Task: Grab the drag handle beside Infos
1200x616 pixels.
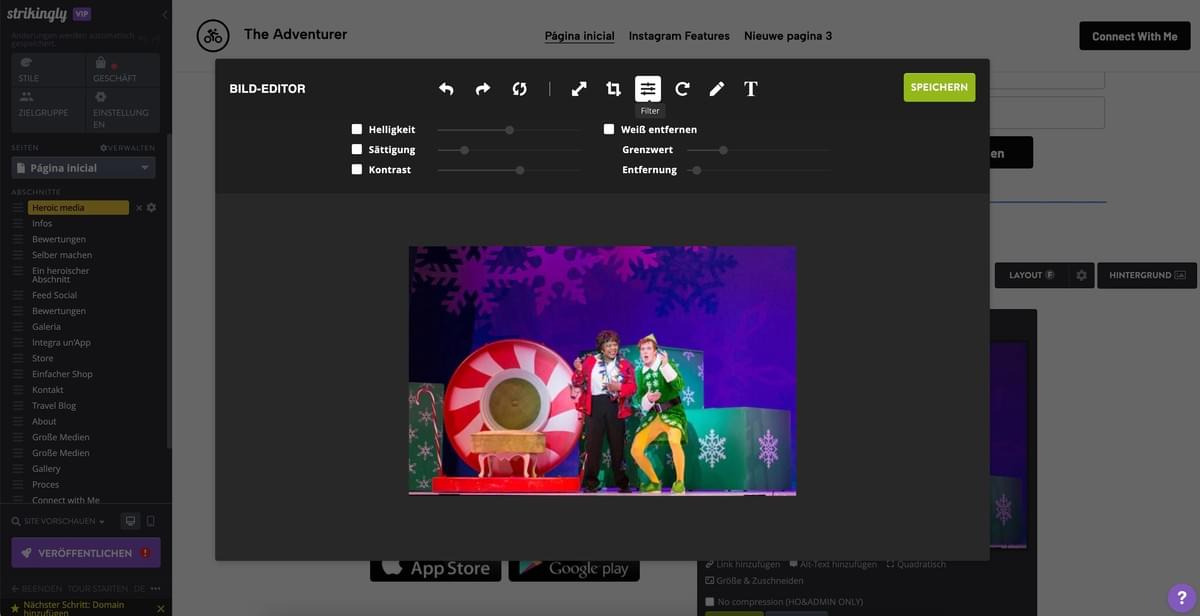Action: (17, 224)
